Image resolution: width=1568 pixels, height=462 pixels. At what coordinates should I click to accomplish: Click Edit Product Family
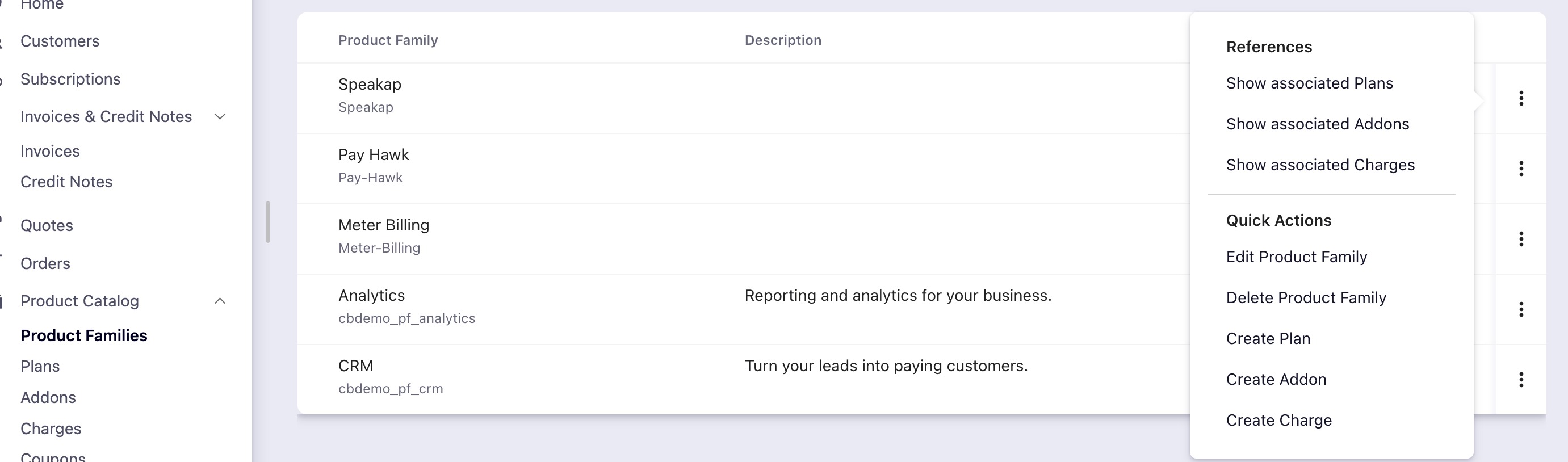pos(1296,257)
